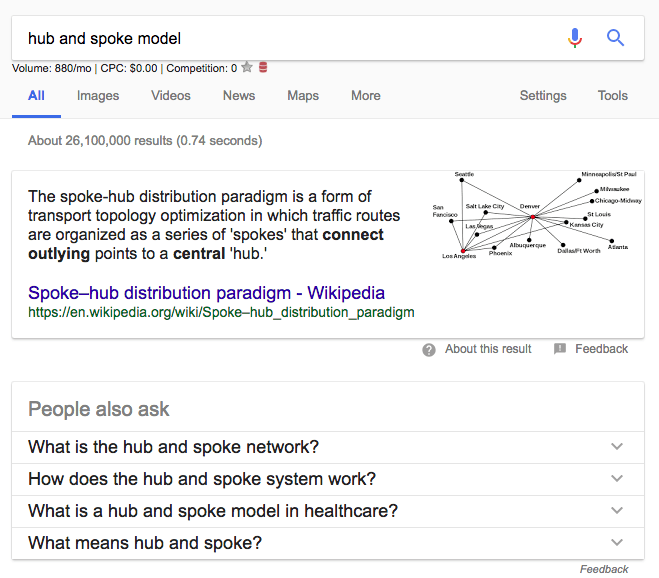Click the airline route map thumbnail
This screenshot has height=578, width=659.
(536, 215)
